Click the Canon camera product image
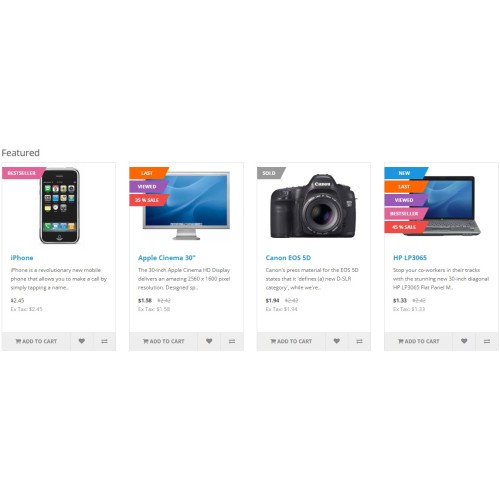 [313, 206]
